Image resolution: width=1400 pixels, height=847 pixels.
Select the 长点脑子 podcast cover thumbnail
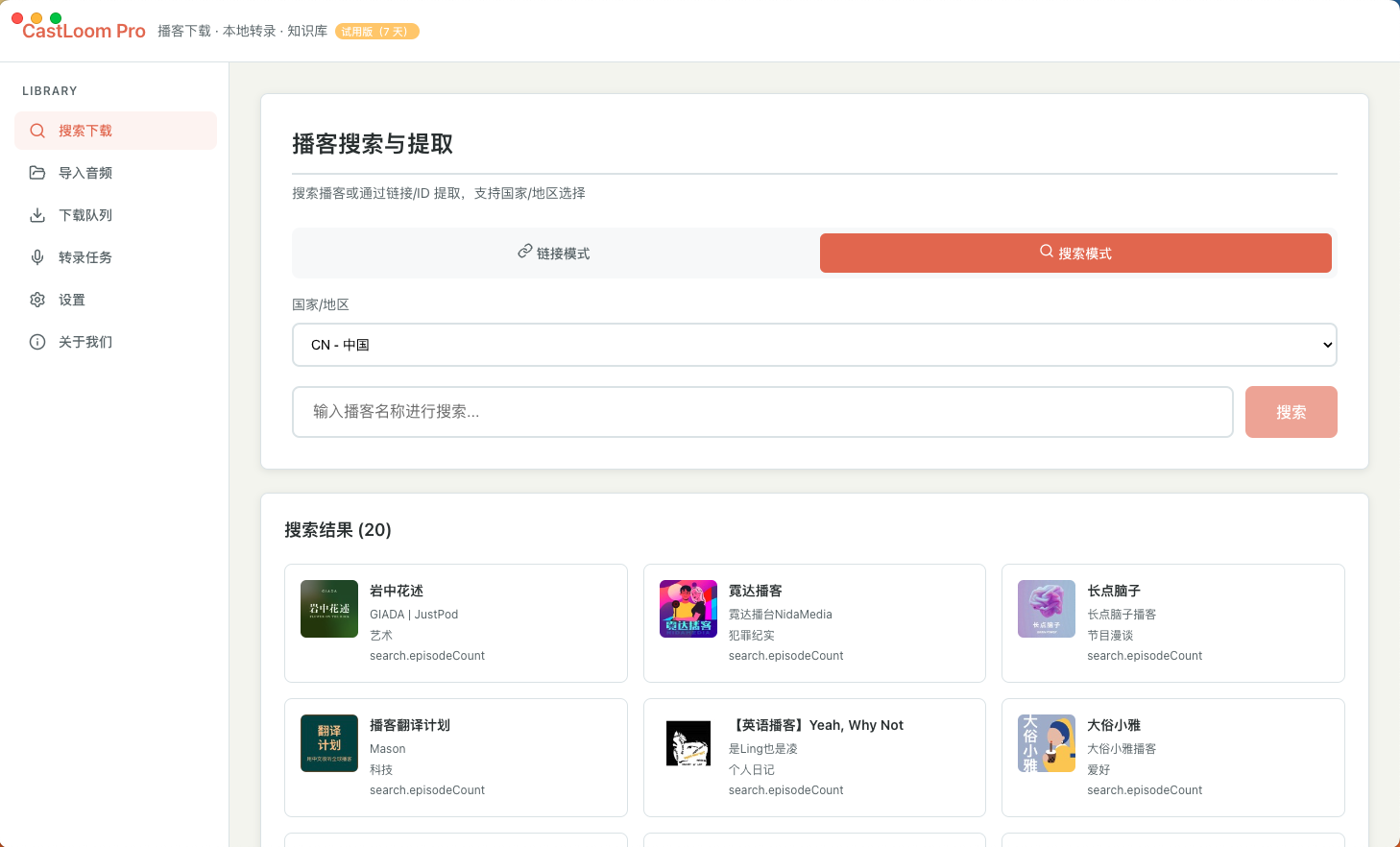(x=1047, y=609)
